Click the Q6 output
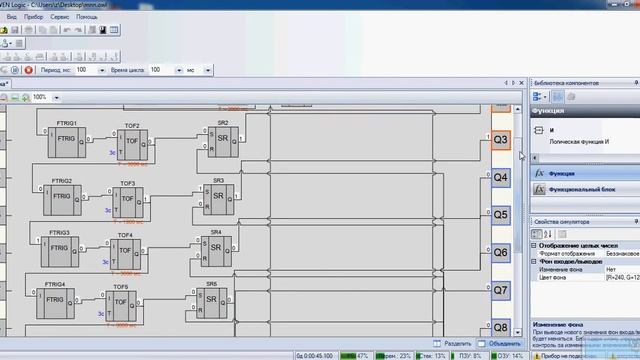This screenshot has height=360, width=640. tap(501, 253)
